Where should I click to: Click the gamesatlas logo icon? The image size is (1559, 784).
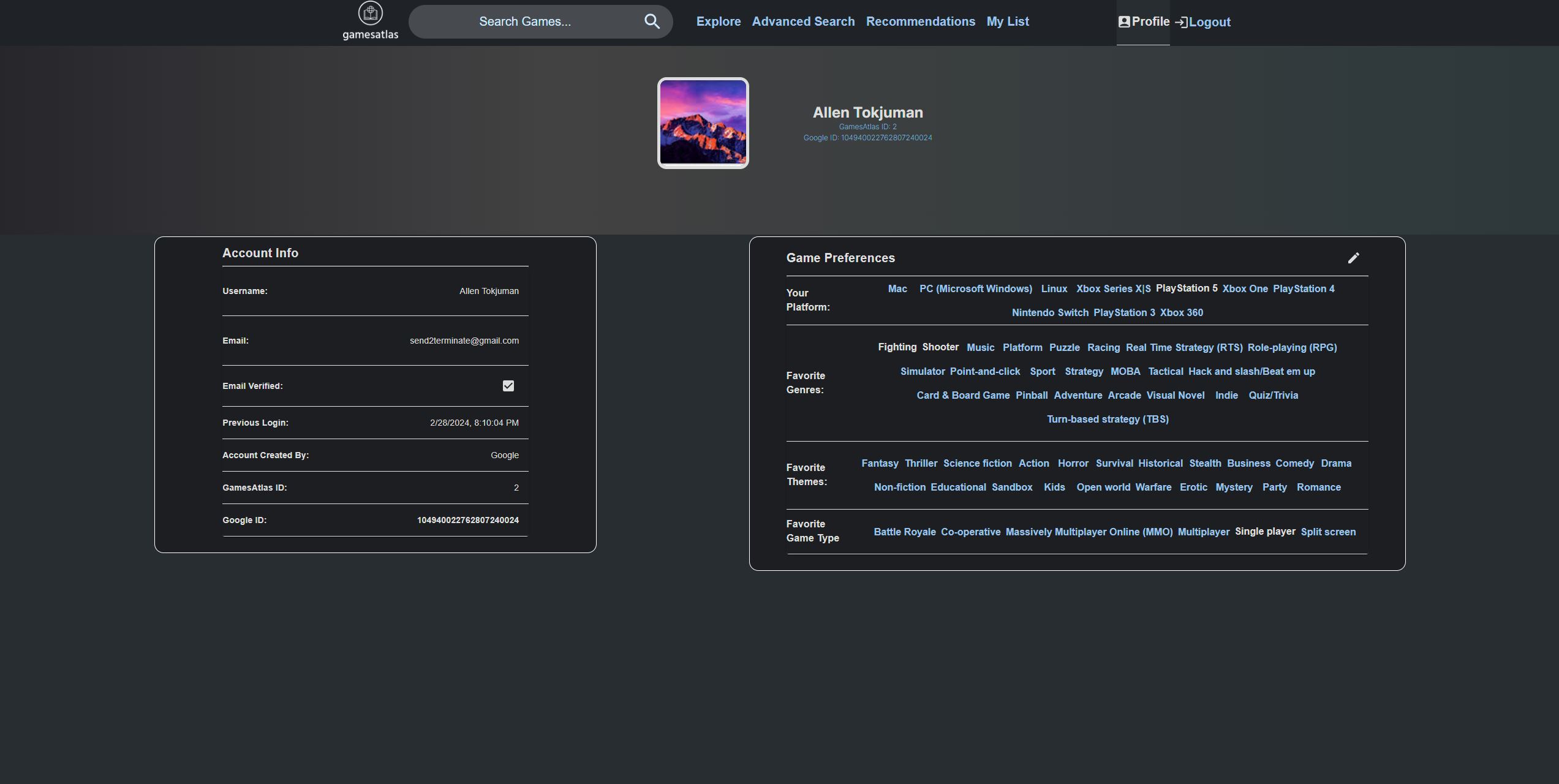[x=370, y=13]
